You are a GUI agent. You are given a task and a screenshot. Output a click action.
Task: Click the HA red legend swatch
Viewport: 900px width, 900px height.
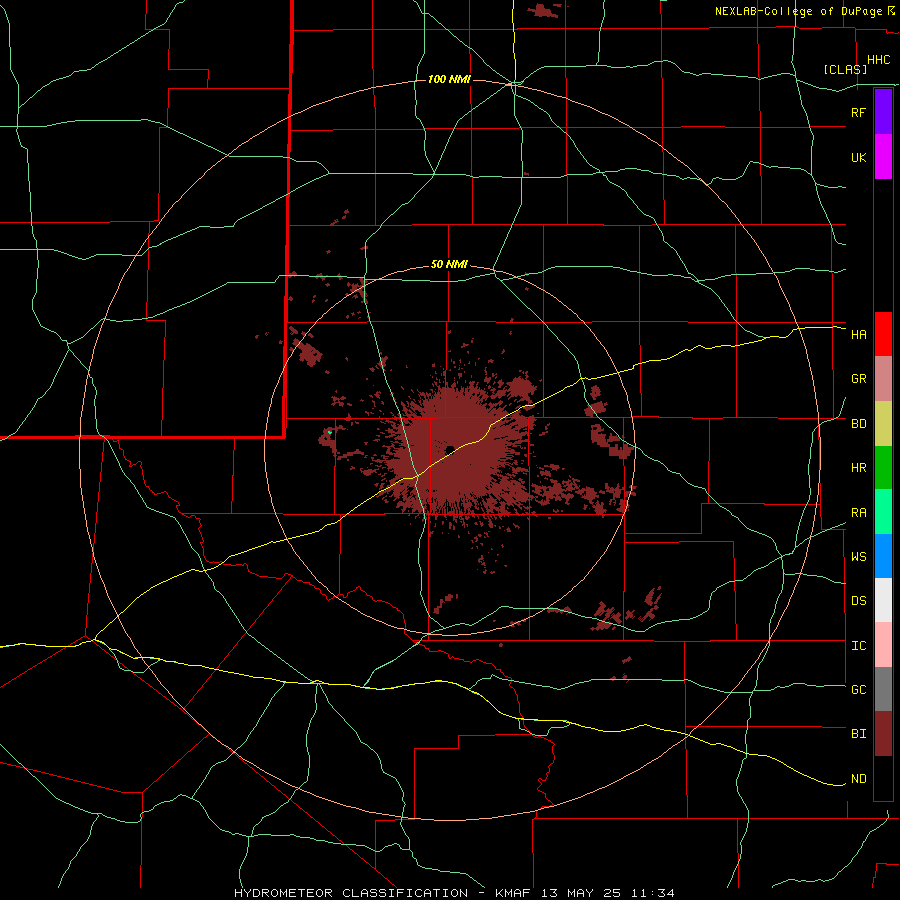(883, 334)
